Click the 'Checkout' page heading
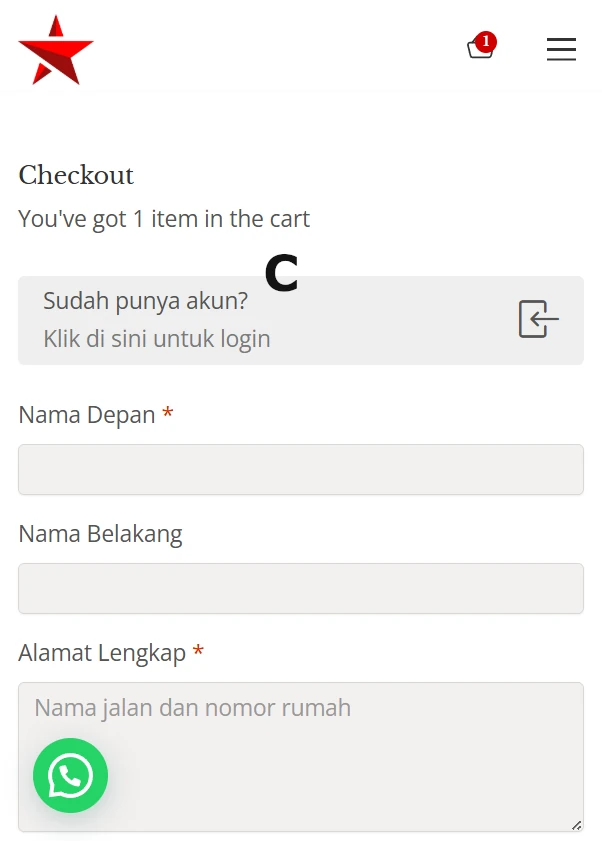Viewport: 602px width, 841px height. pyautogui.click(x=76, y=176)
